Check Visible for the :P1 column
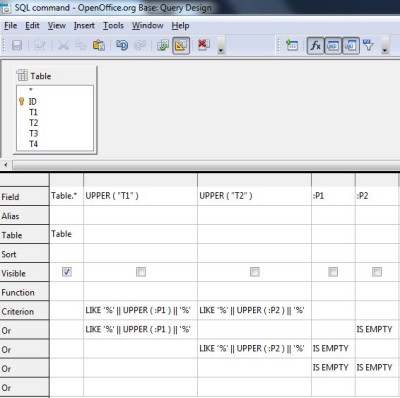This screenshot has height=398, width=400. [333, 272]
